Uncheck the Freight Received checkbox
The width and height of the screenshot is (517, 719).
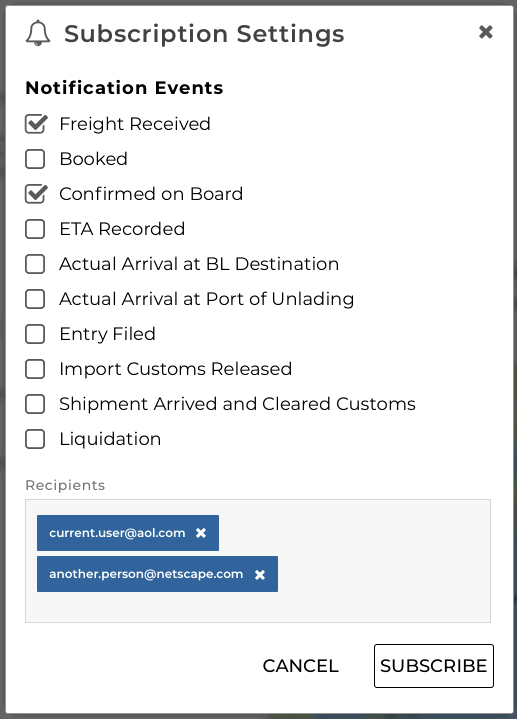(35, 124)
